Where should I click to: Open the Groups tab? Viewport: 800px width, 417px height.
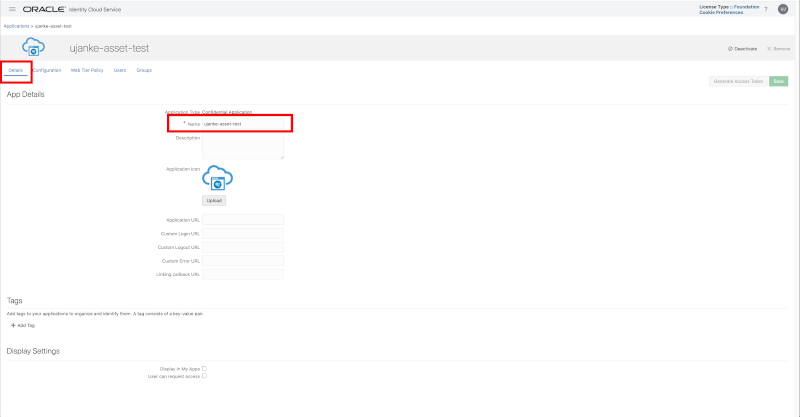tap(144, 70)
